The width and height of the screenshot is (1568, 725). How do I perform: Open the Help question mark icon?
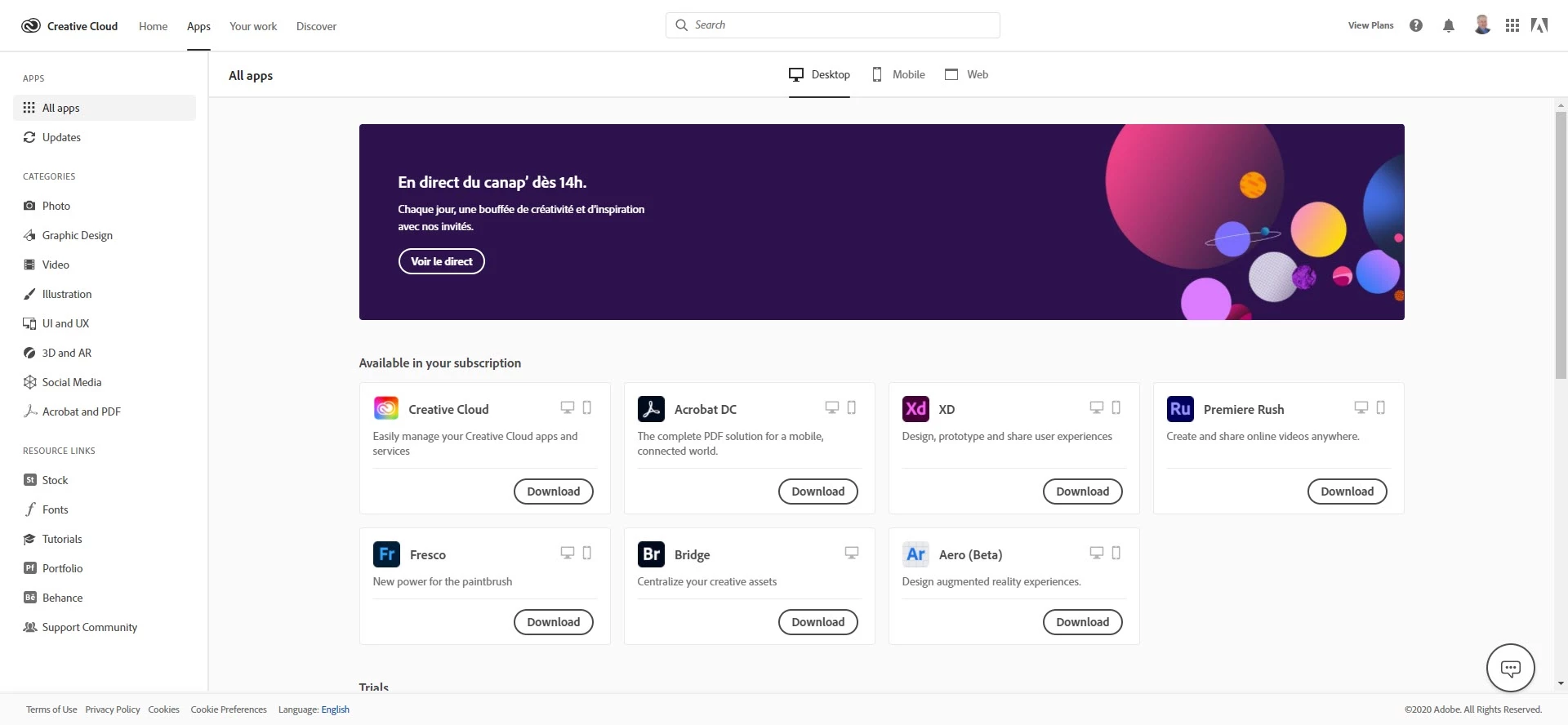pyautogui.click(x=1416, y=25)
